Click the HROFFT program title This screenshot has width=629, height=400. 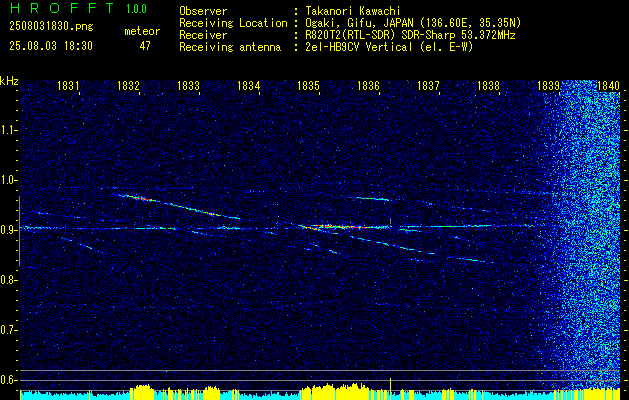pos(61,8)
